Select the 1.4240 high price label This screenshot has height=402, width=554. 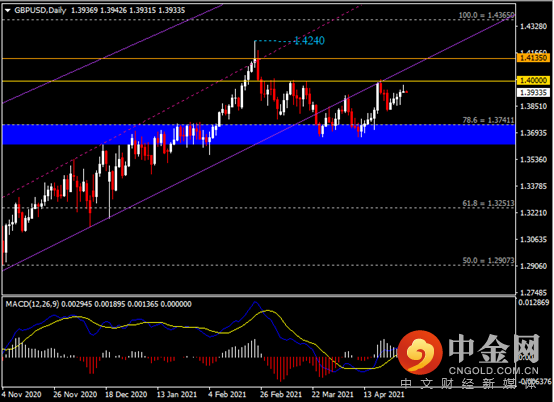pos(310,41)
